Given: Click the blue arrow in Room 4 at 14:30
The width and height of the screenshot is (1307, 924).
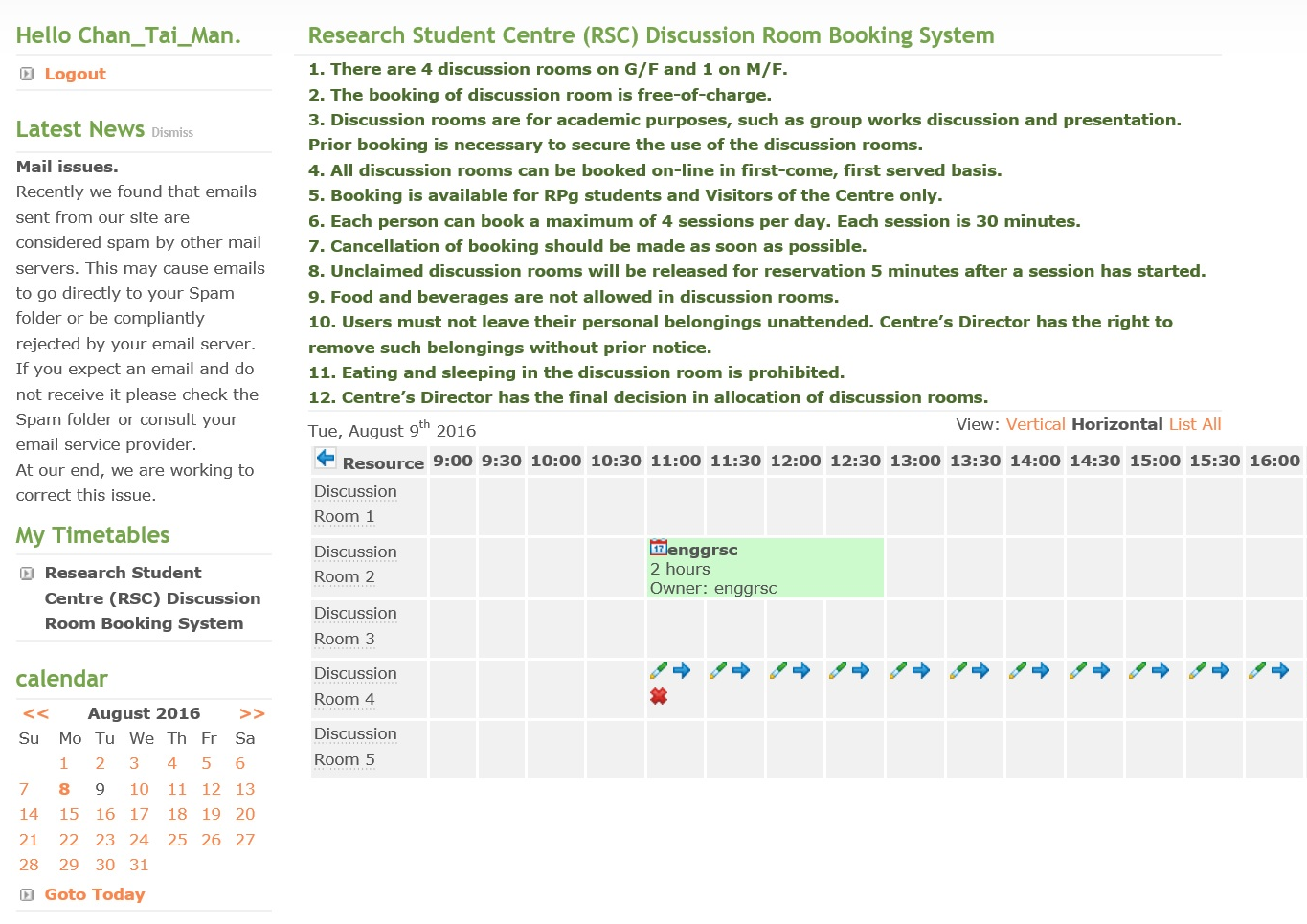Looking at the screenshot, I should tap(1101, 670).
